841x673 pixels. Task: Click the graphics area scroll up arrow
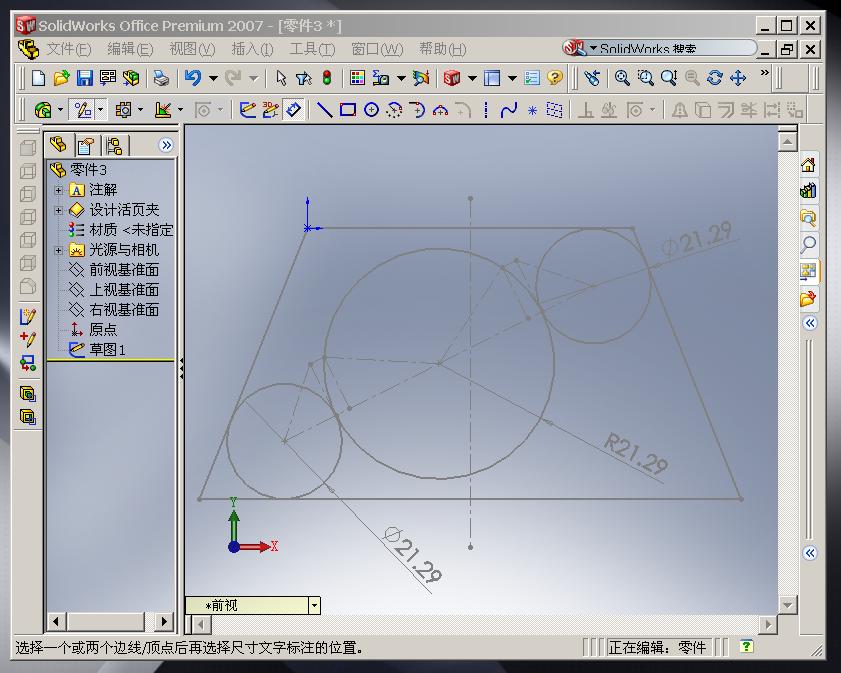coord(787,142)
